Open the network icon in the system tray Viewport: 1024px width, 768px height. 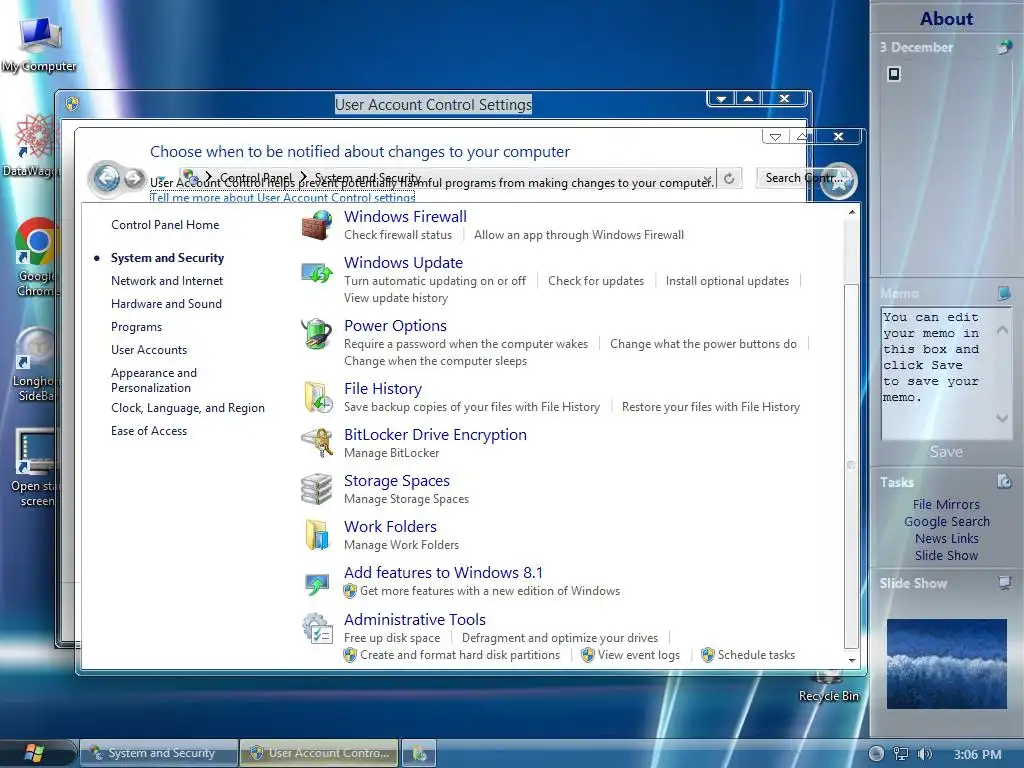tap(901, 754)
